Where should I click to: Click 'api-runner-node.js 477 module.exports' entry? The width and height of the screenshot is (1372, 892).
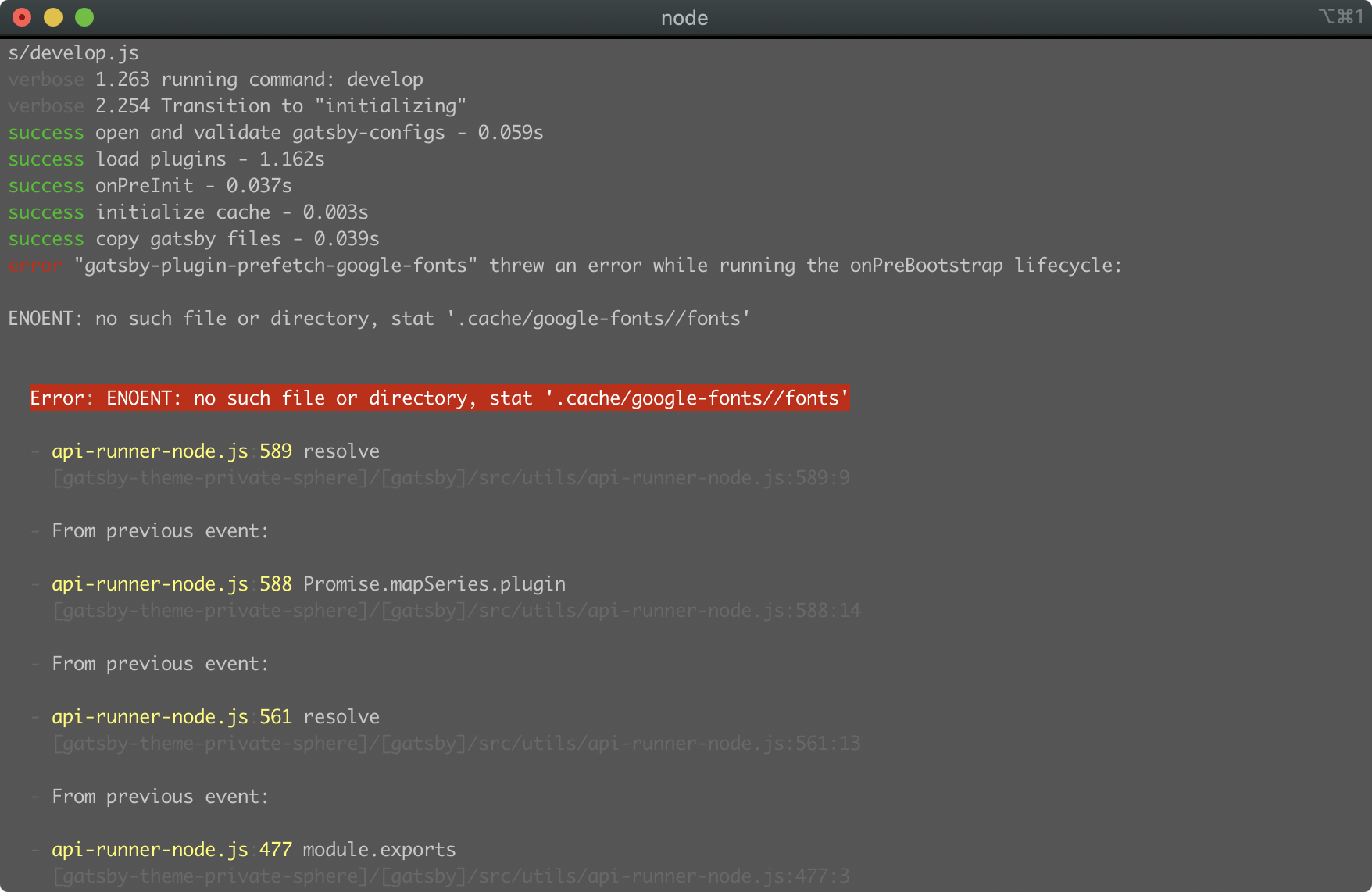click(254, 850)
